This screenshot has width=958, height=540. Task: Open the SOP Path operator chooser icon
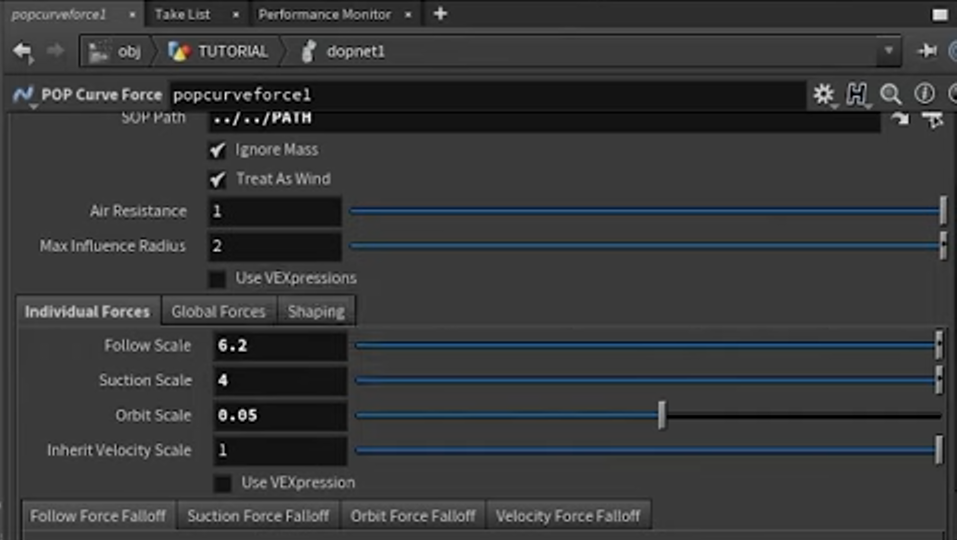[x=933, y=120]
